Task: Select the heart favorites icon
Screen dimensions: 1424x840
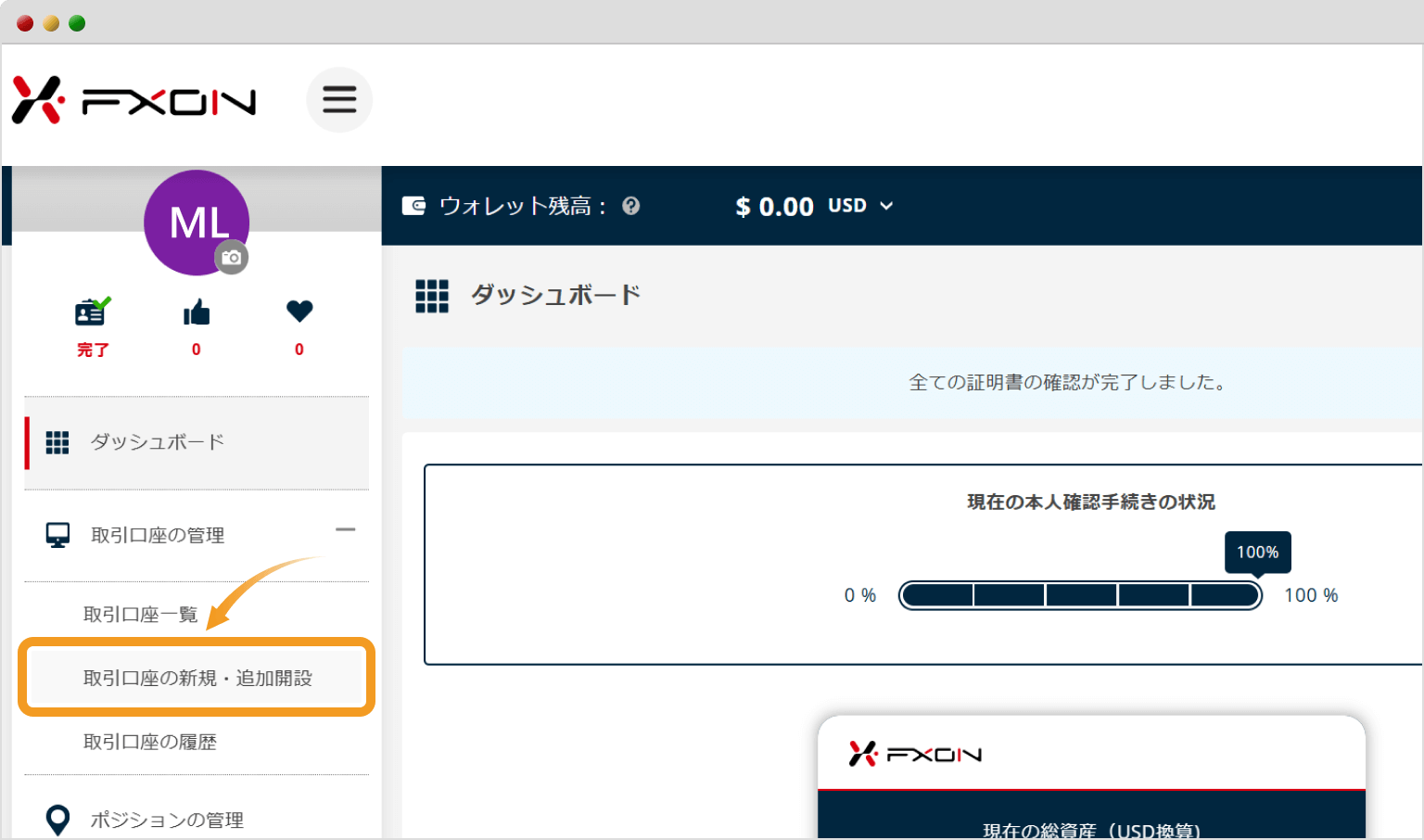Action: [299, 312]
